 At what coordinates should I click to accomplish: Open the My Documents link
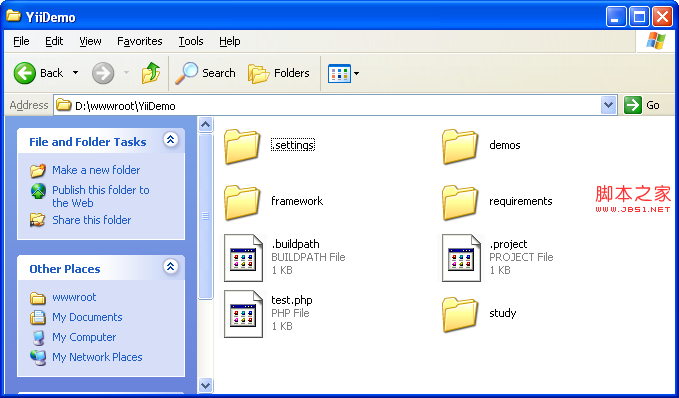87,317
